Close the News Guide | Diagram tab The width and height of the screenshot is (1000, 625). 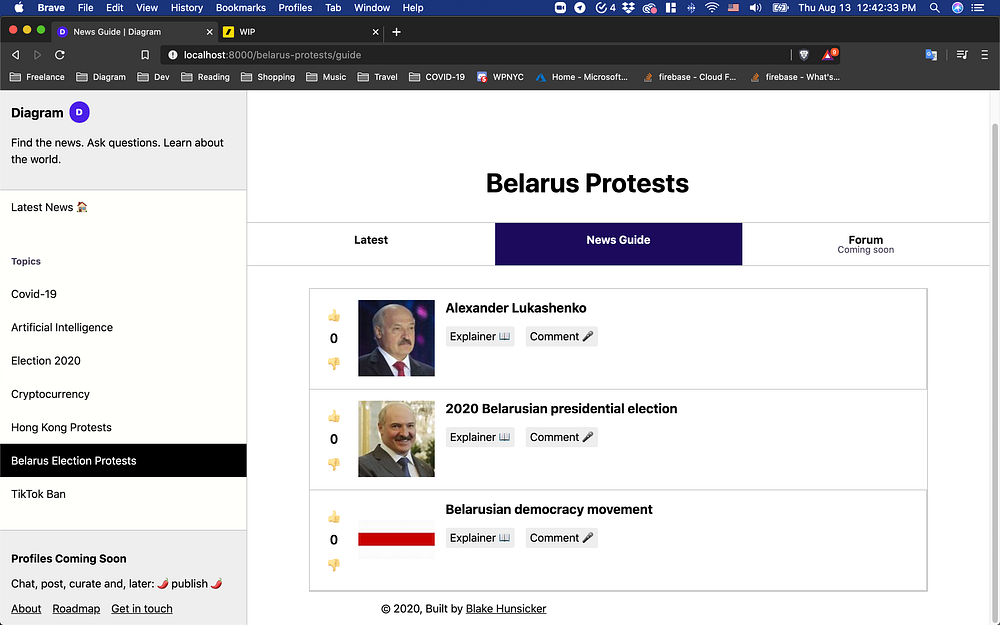click(209, 32)
